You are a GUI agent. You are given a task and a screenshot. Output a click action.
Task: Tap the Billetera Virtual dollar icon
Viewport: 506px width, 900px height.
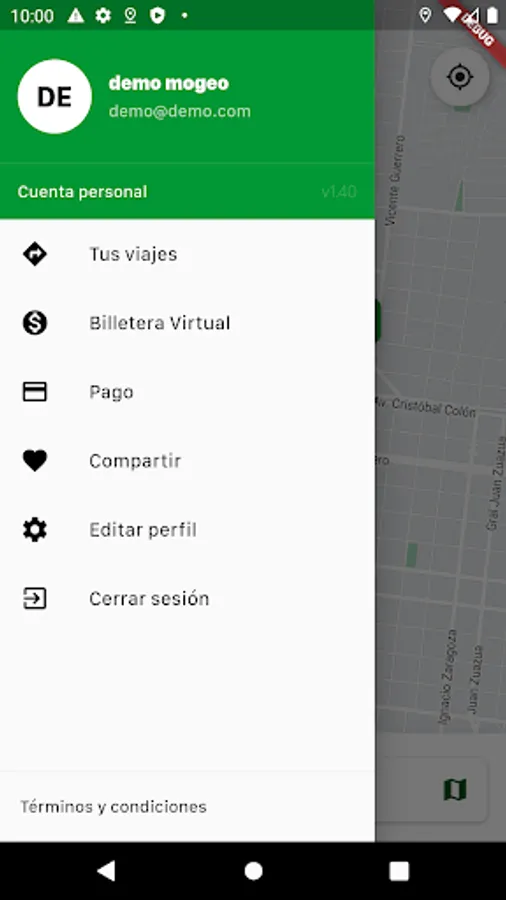click(x=35, y=323)
